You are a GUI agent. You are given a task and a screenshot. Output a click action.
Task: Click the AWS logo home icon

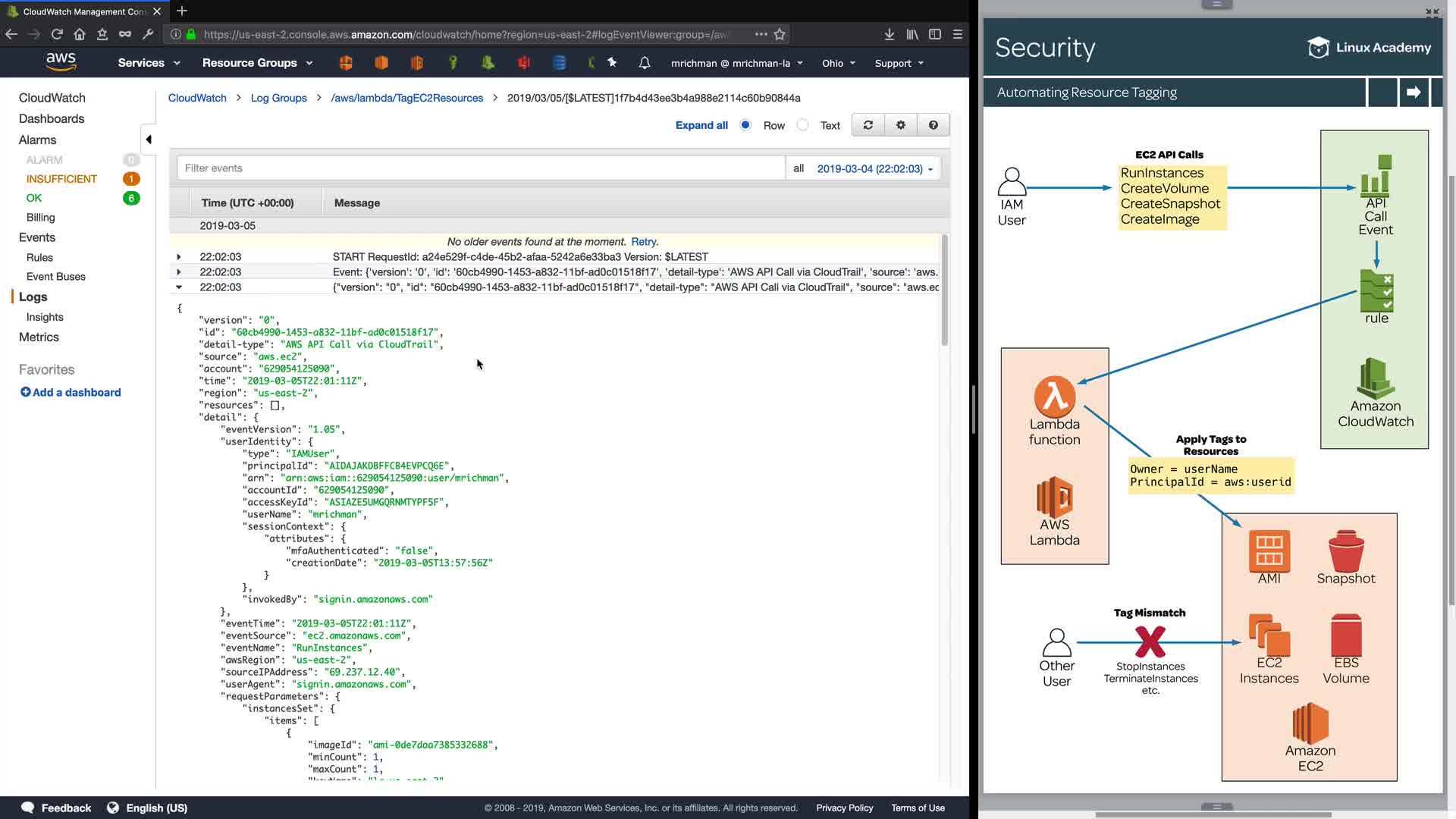coord(61,61)
